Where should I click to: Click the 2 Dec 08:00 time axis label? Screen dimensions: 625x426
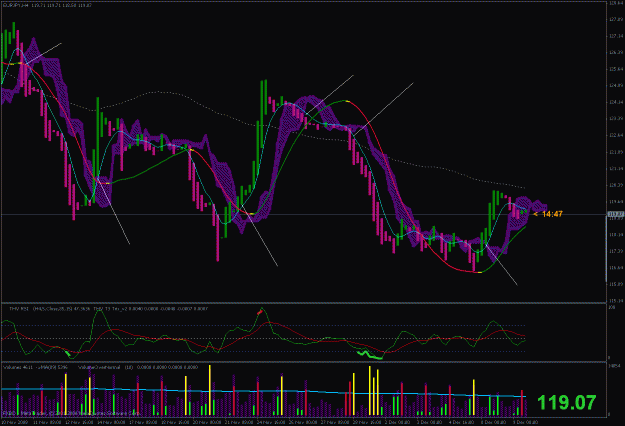[x=397, y=422]
